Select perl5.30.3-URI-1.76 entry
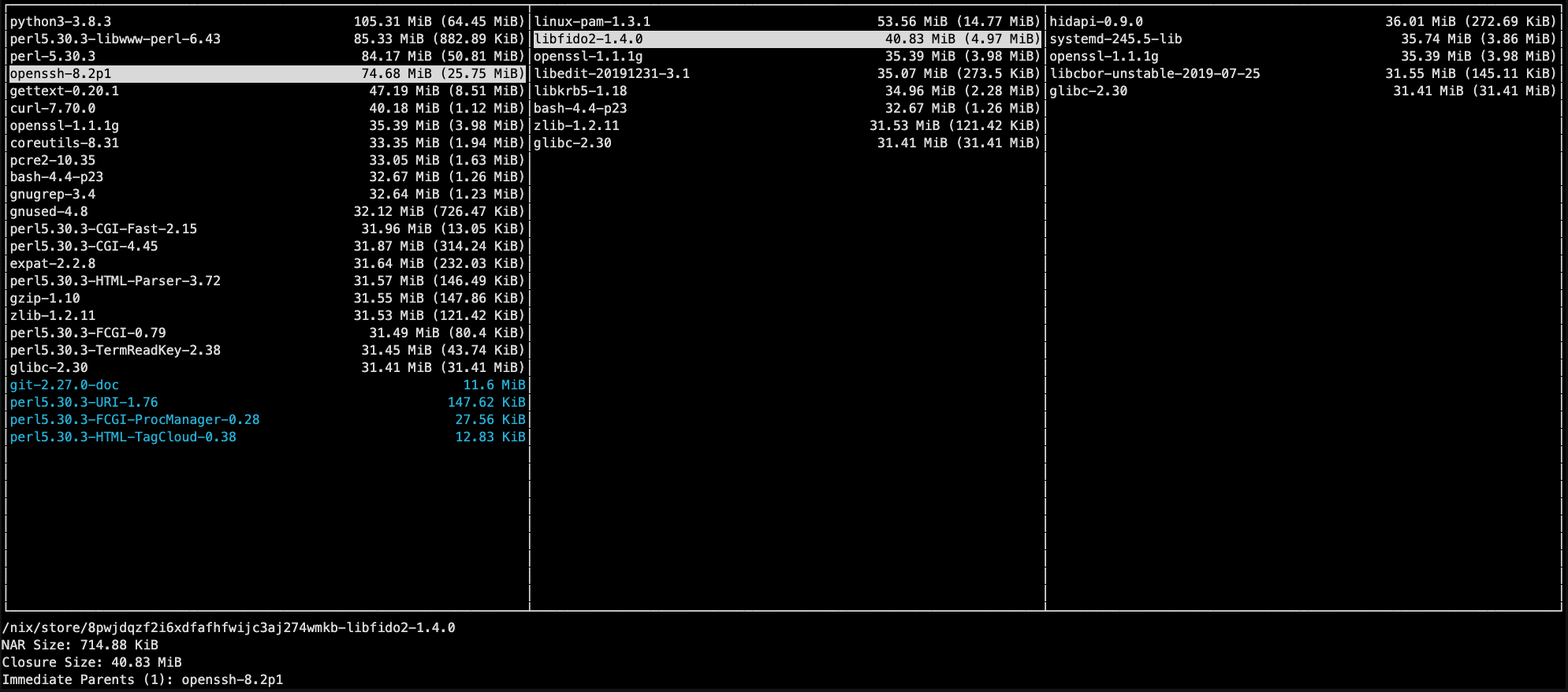Viewport: 1568px width, 692px height. click(267, 402)
